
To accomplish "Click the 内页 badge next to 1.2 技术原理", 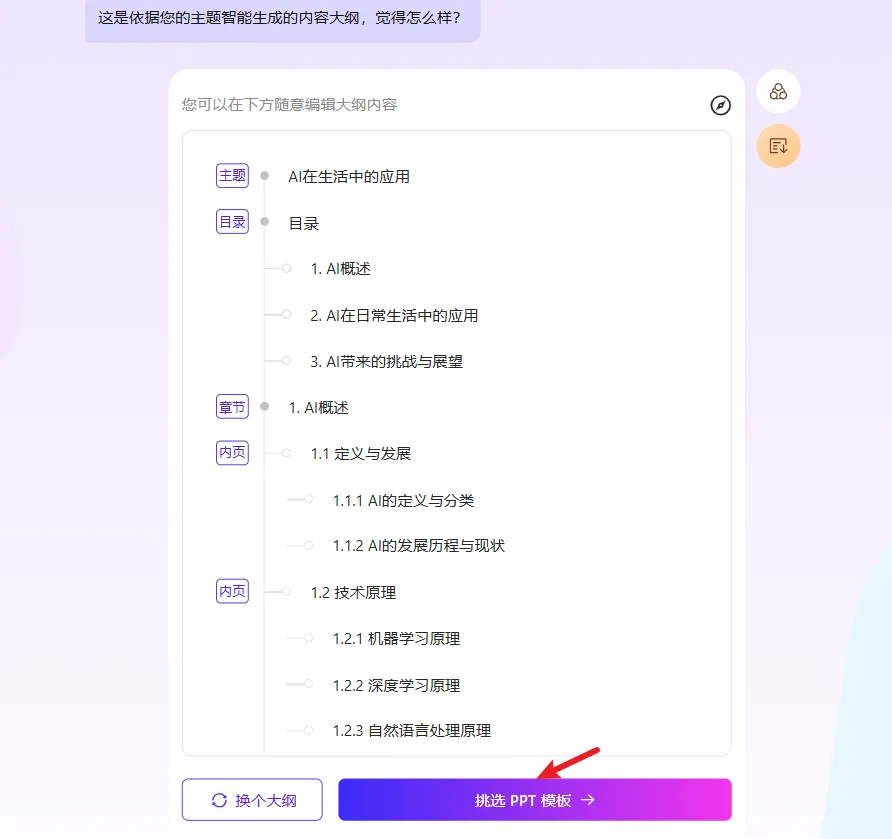I will click(231, 591).
